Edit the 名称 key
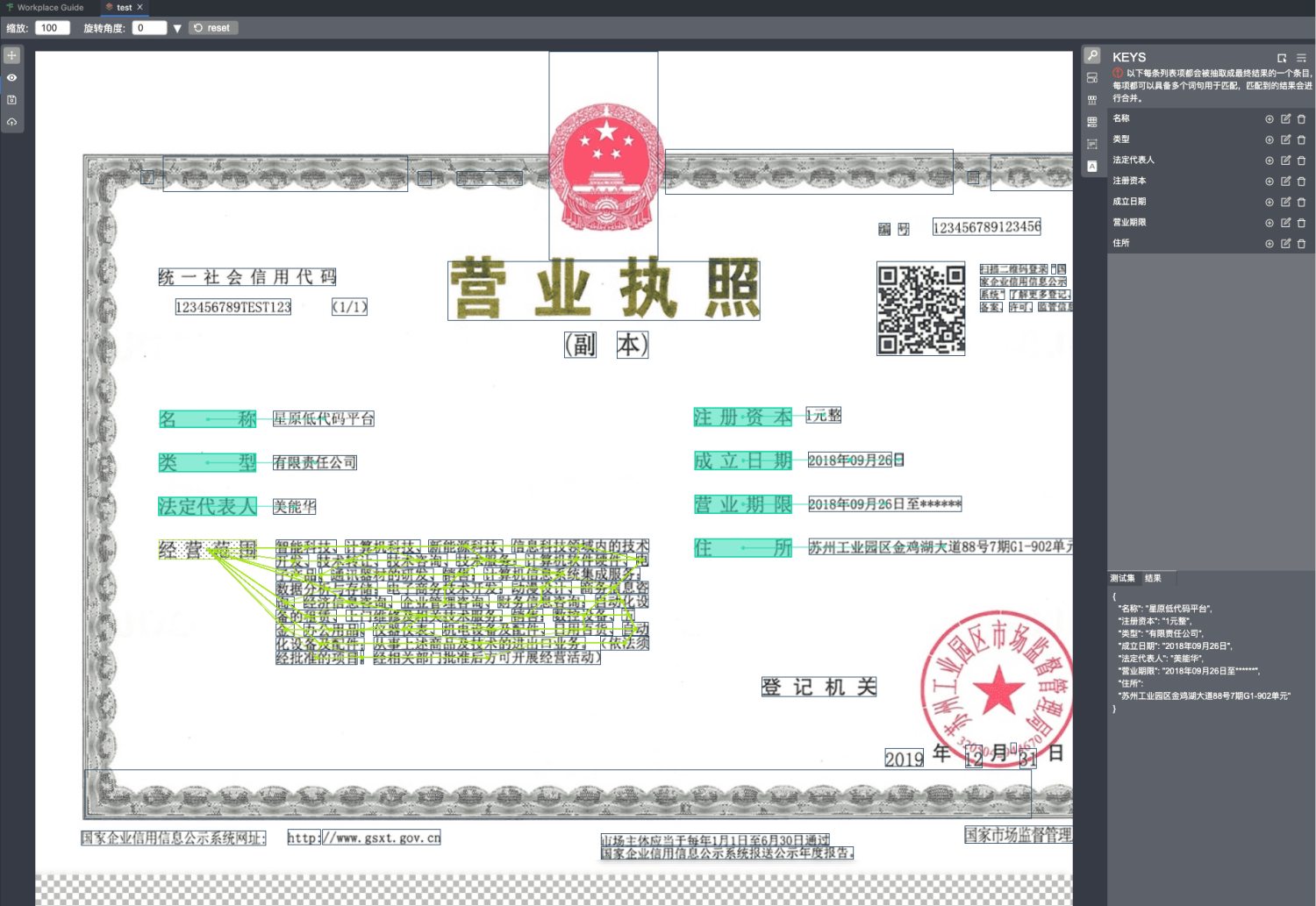 click(1285, 118)
